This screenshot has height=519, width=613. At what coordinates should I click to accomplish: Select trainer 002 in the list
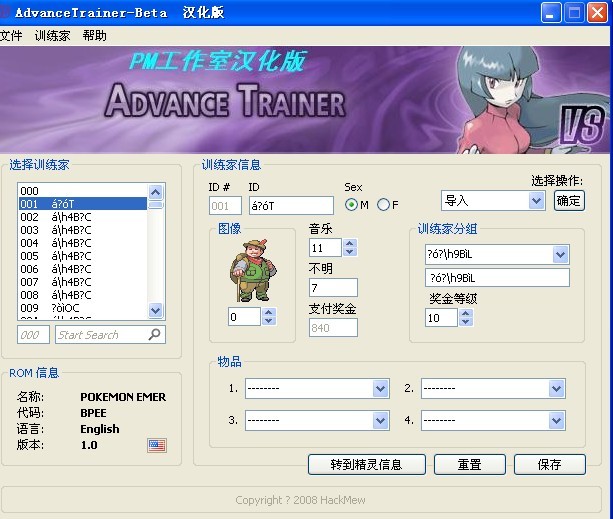click(83, 217)
